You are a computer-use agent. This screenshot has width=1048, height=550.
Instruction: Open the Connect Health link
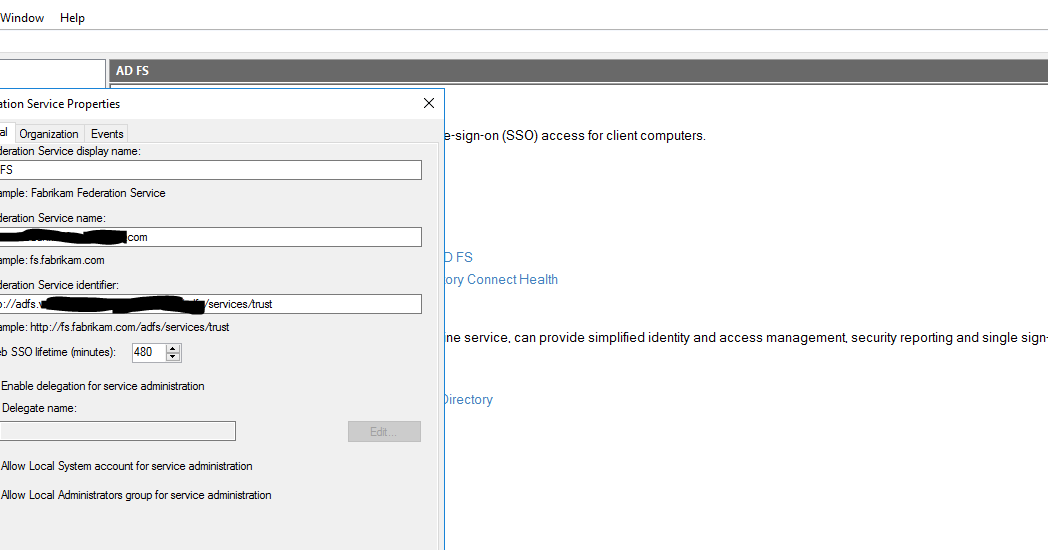click(501, 279)
